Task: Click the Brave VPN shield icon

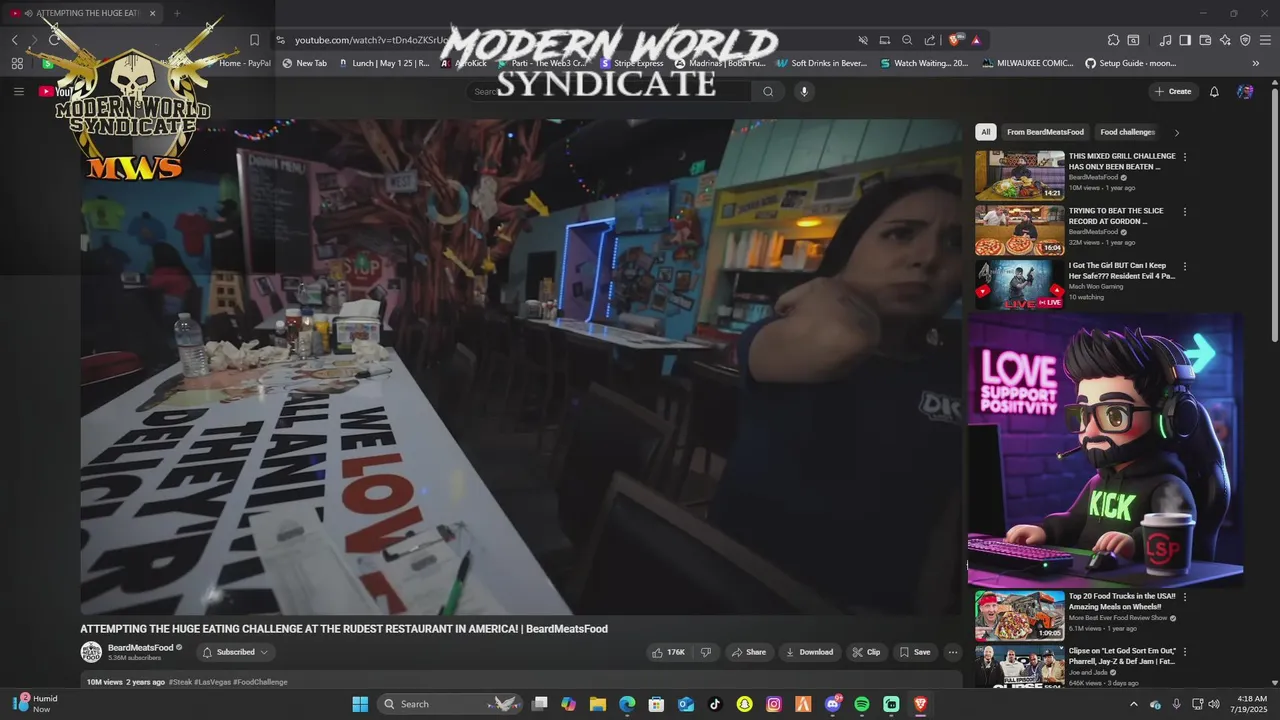Action: pyautogui.click(x=1245, y=40)
